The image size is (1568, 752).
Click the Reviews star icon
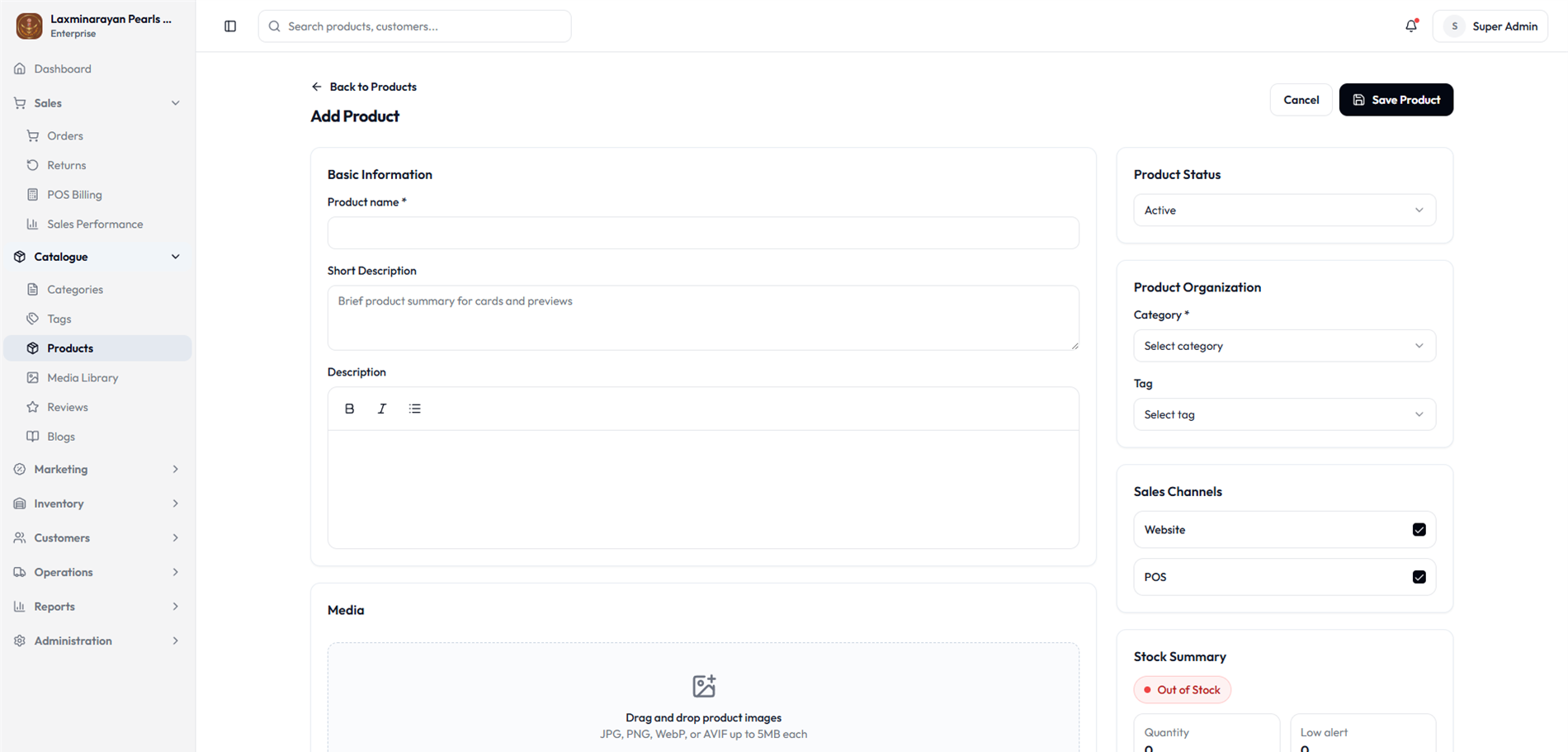click(33, 407)
